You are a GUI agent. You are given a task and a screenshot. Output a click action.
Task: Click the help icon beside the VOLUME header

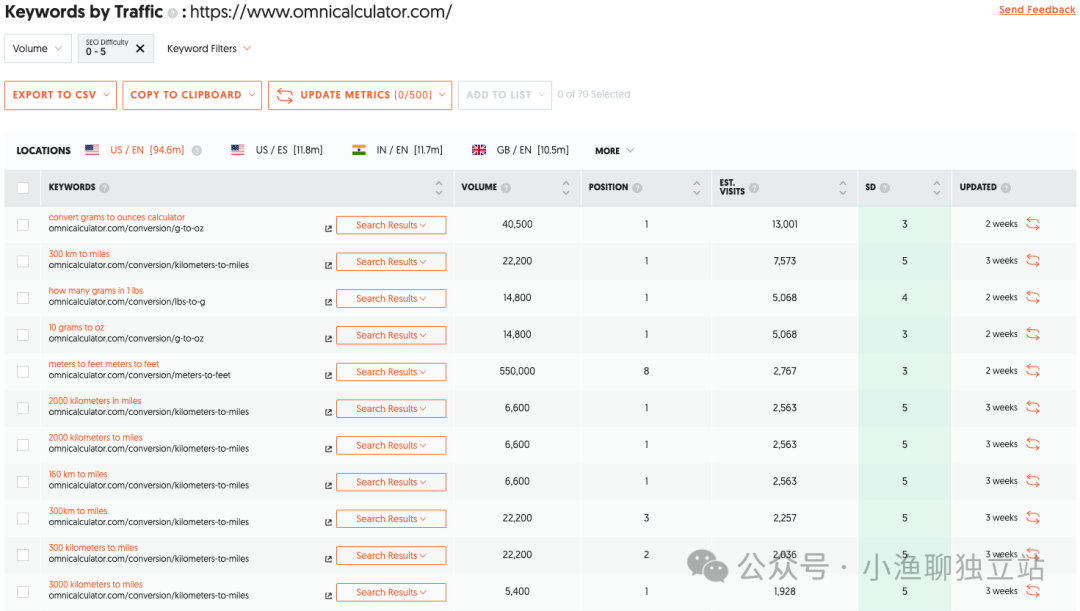click(506, 187)
